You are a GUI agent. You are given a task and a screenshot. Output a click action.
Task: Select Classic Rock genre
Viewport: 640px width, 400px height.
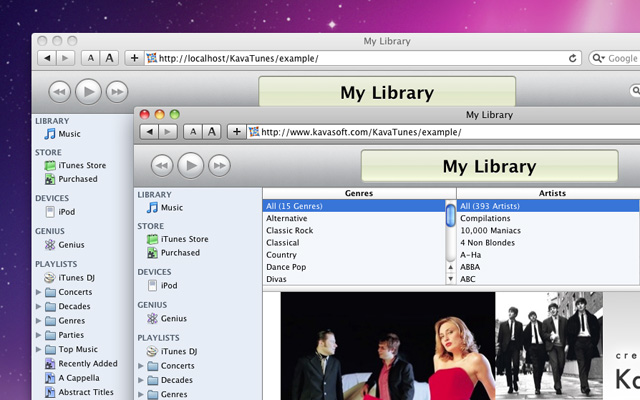point(354,230)
